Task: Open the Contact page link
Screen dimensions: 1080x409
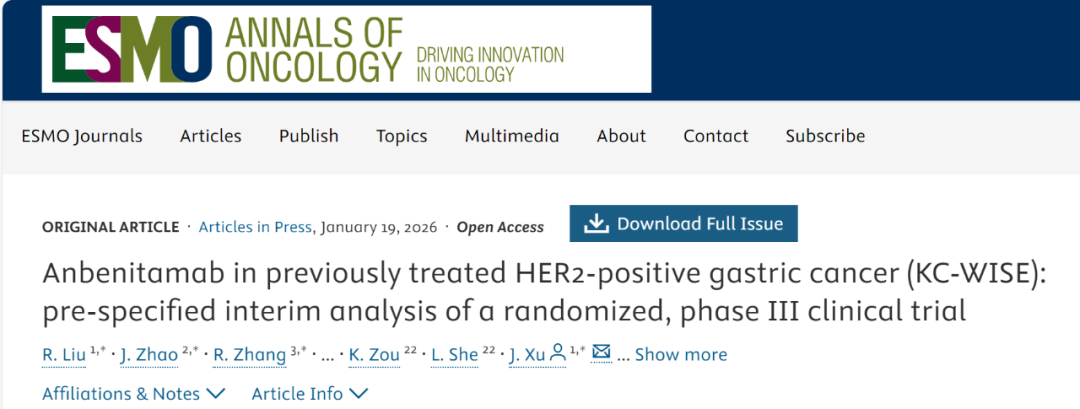Action: (x=716, y=136)
